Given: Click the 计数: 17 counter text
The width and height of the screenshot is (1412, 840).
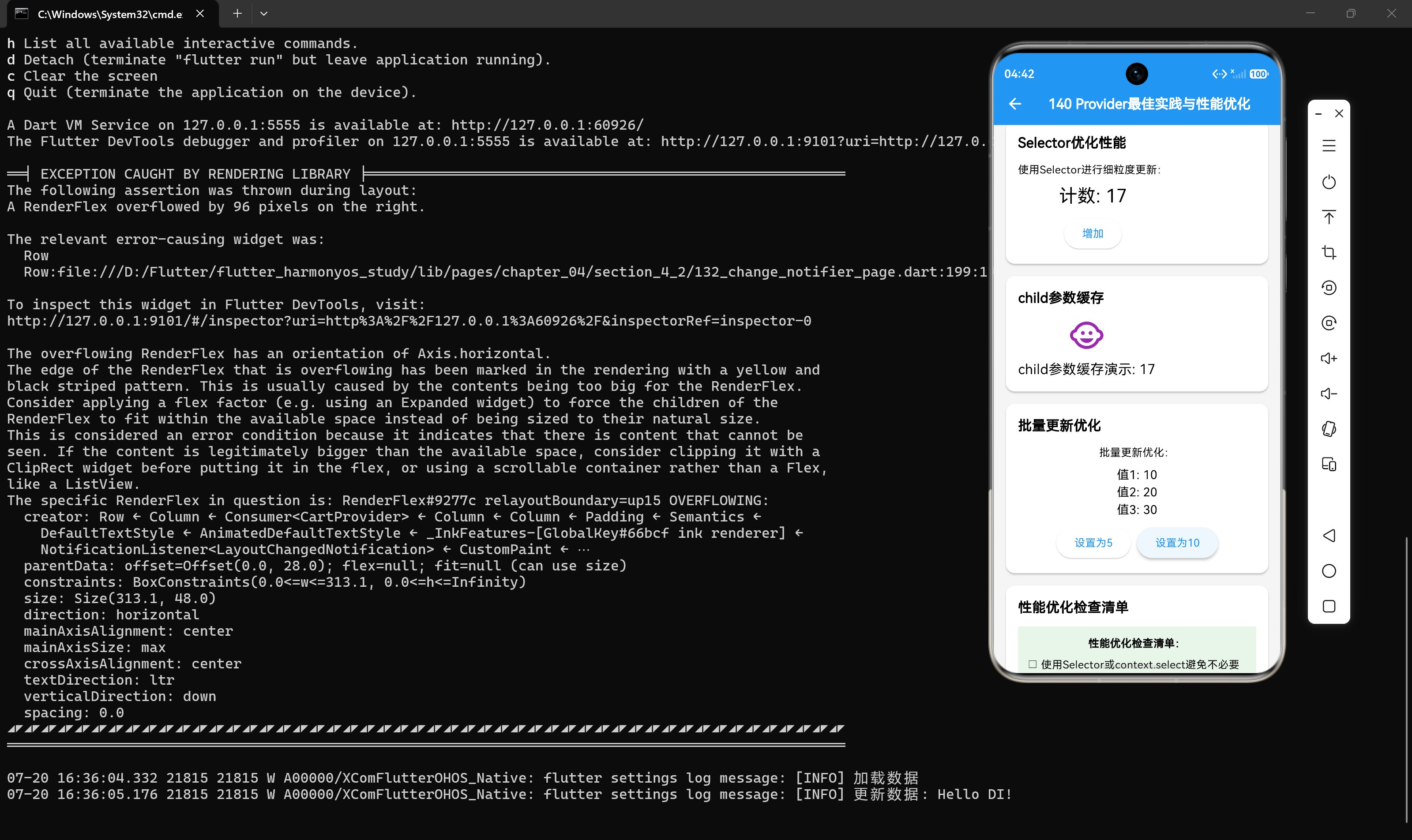Looking at the screenshot, I should pos(1093,196).
